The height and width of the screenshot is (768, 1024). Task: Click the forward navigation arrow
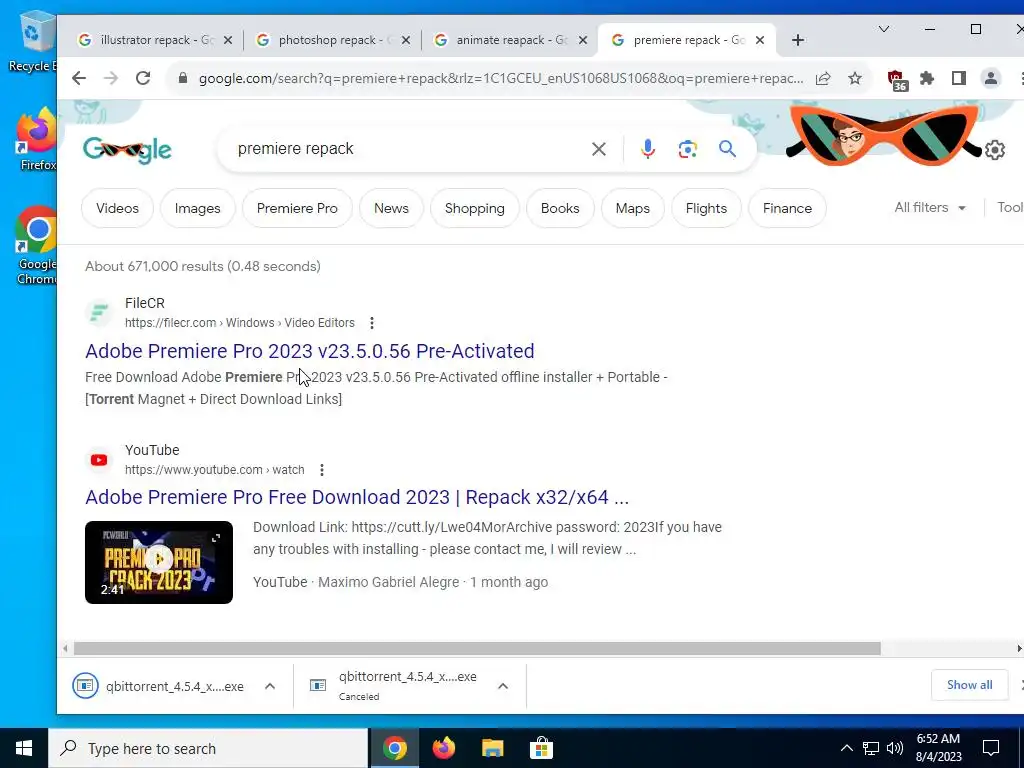(x=111, y=78)
